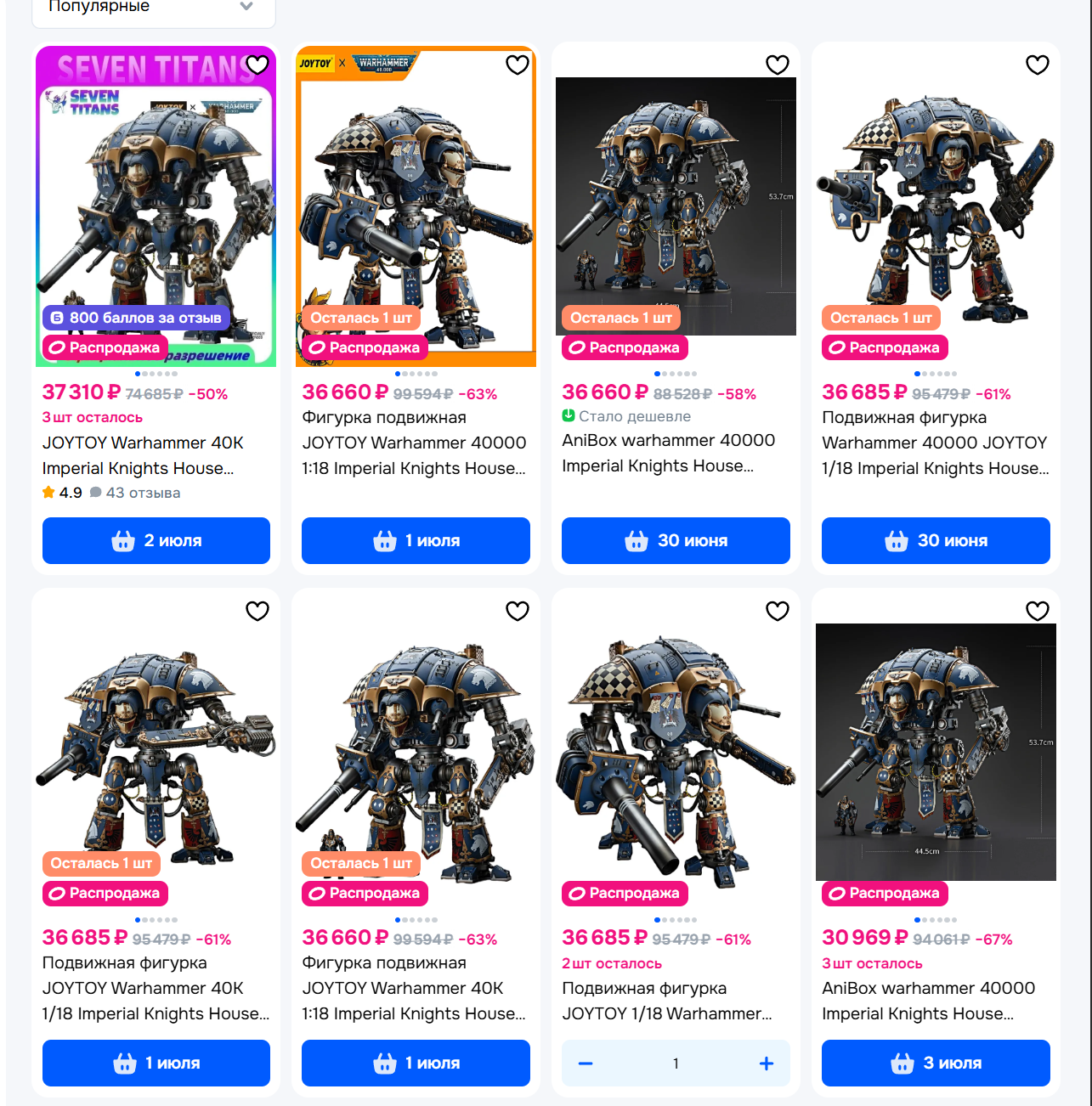Click green Стало дешевле price-drop icon
Viewport: 1092px width, 1106px height.
pyautogui.click(x=569, y=415)
